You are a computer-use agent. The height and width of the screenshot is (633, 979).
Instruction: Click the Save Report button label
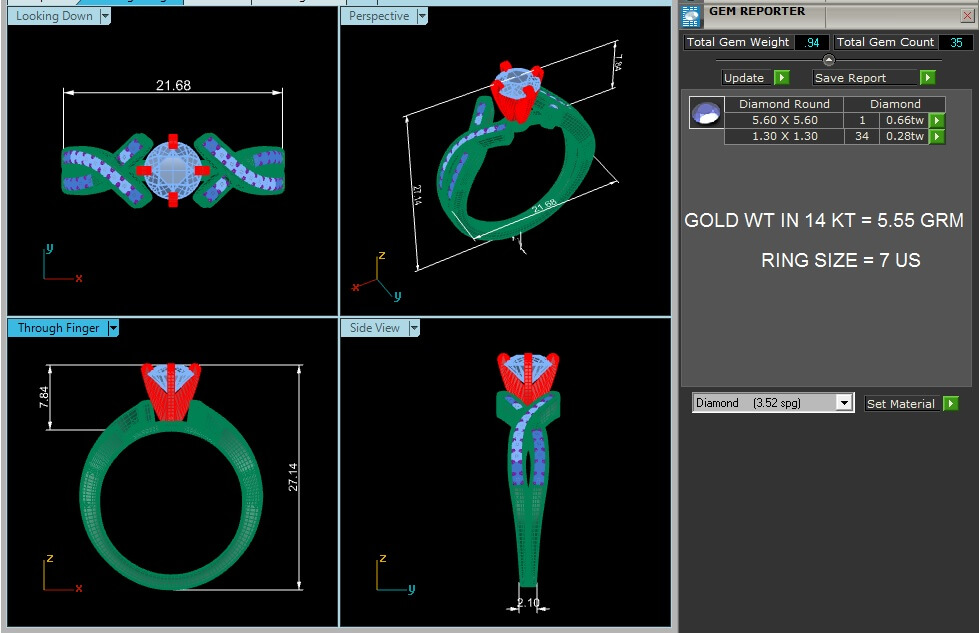pos(851,78)
